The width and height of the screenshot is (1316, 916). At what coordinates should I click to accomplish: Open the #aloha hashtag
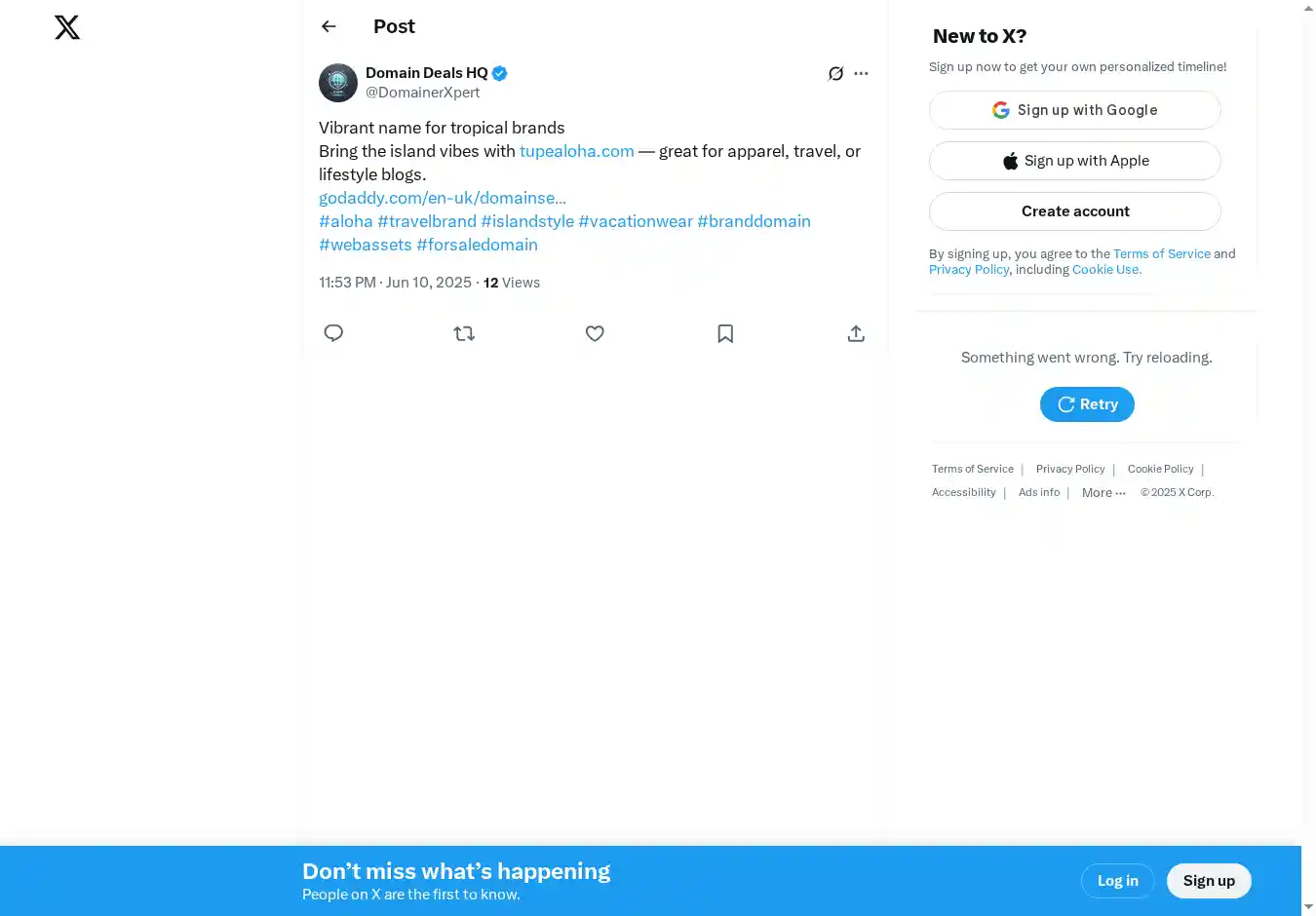click(x=346, y=221)
